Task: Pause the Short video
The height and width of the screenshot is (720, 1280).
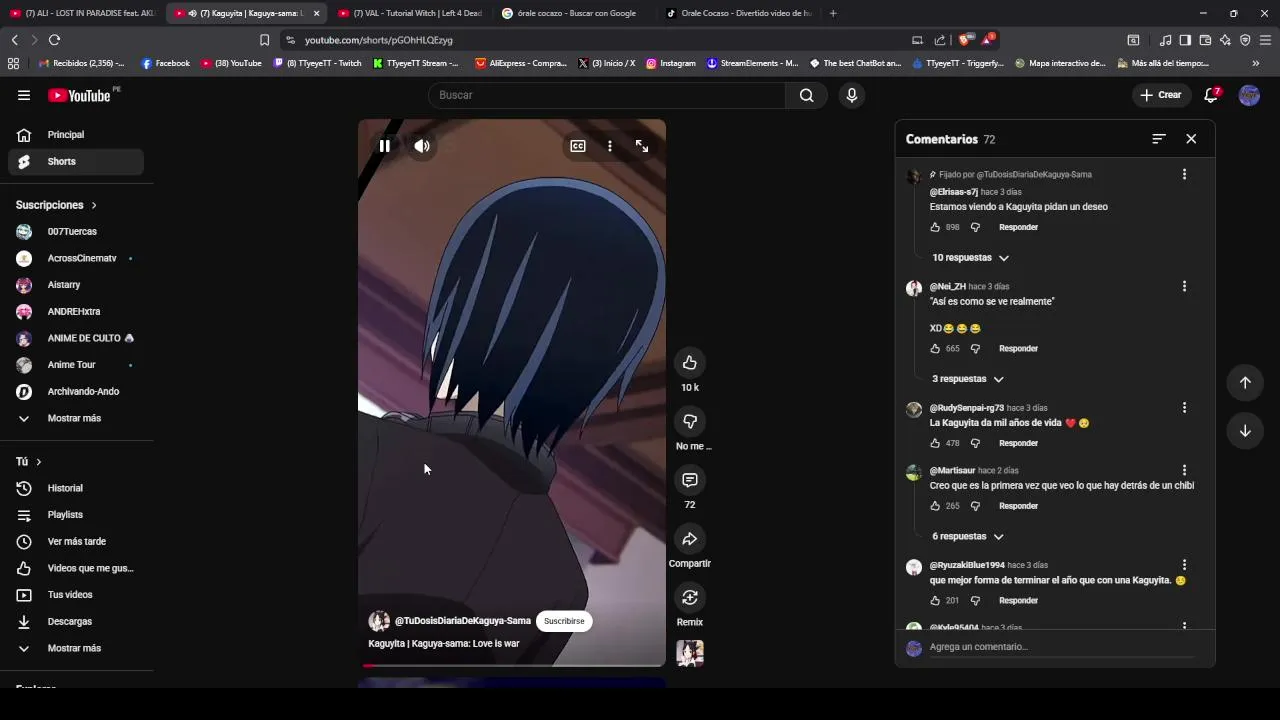Action: pos(384,146)
